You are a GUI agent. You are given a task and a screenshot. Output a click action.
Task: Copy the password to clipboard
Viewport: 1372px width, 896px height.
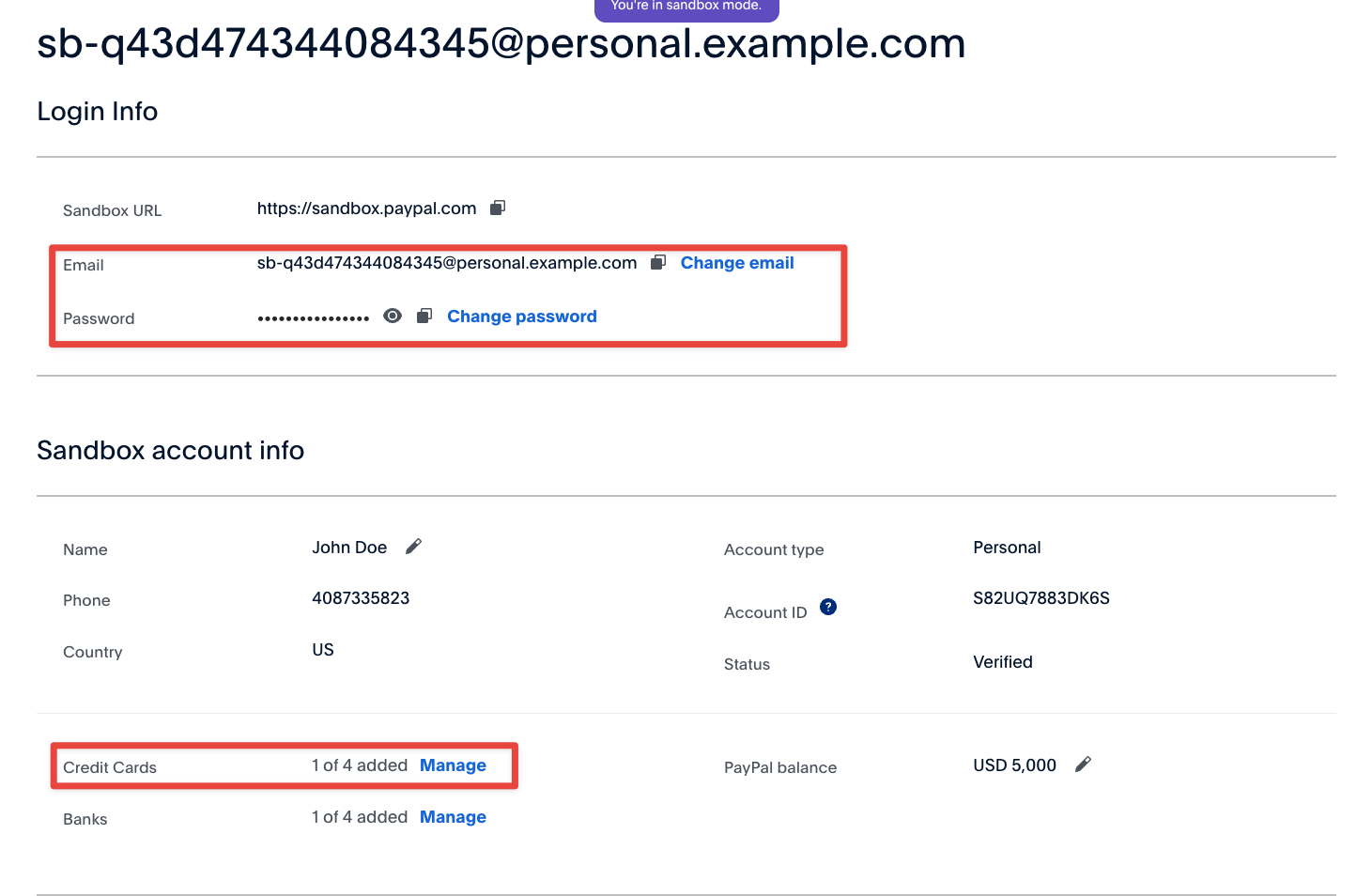[424, 316]
